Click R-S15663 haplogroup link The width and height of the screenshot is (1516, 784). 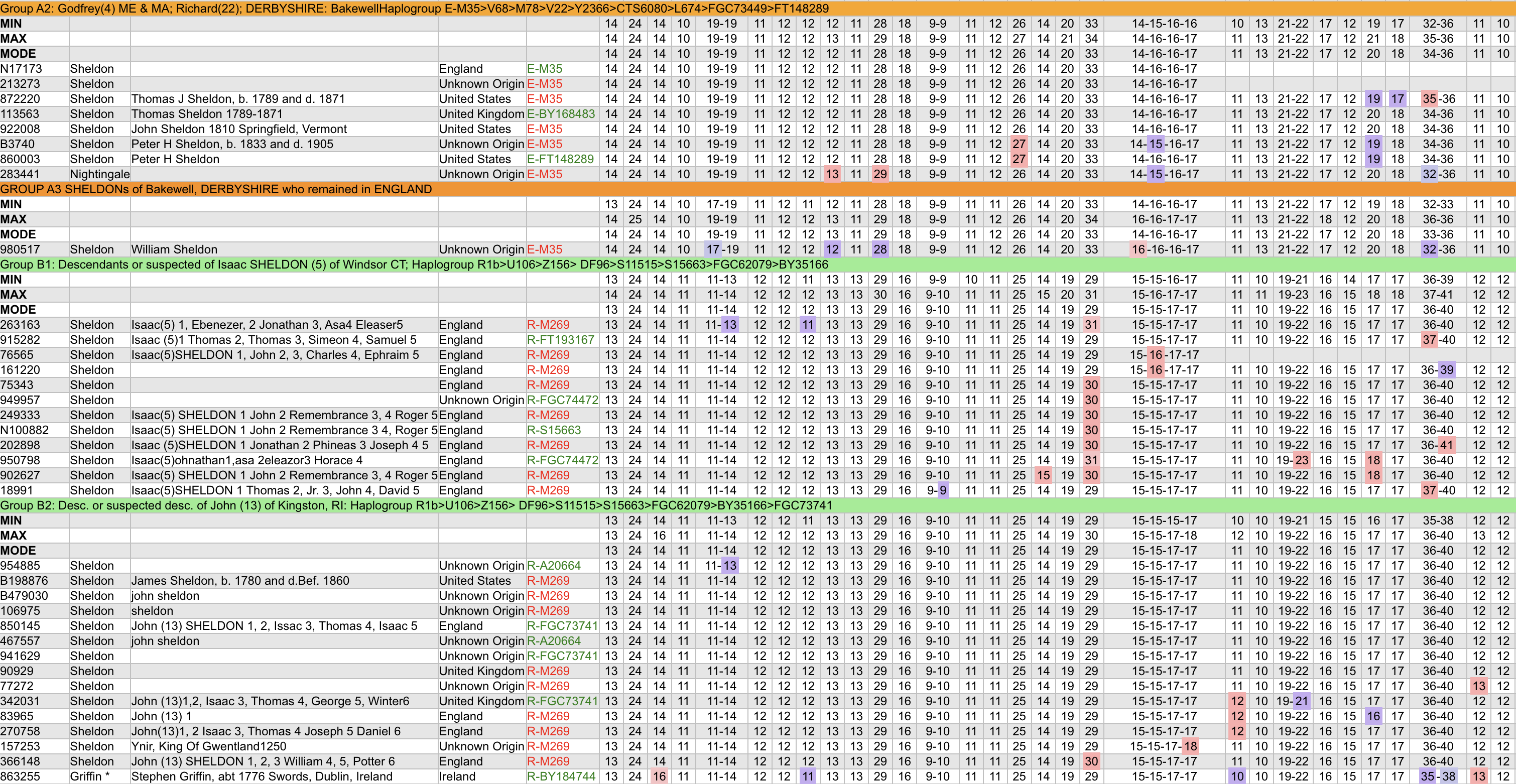click(x=553, y=430)
